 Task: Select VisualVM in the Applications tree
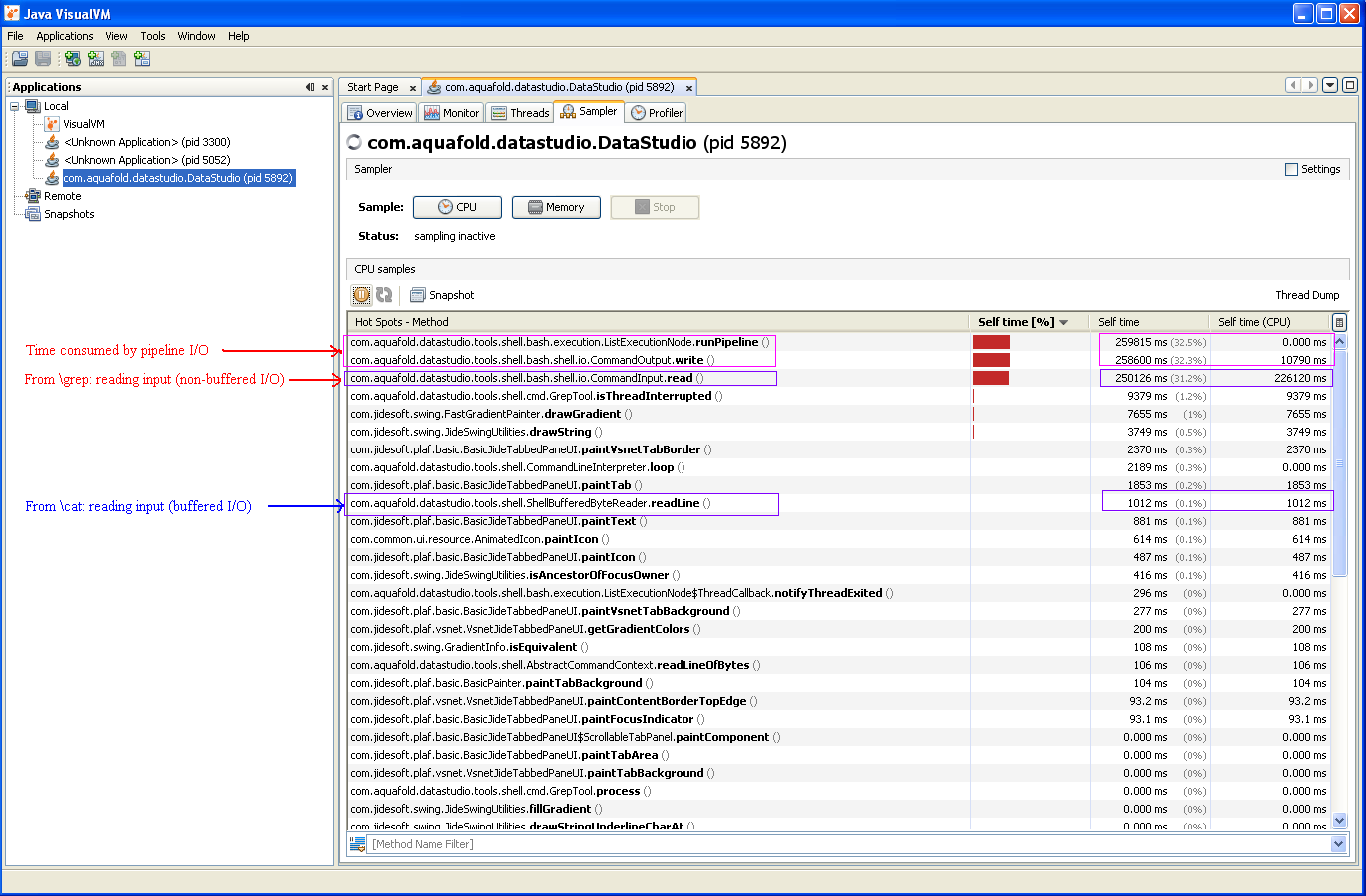[84, 124]
